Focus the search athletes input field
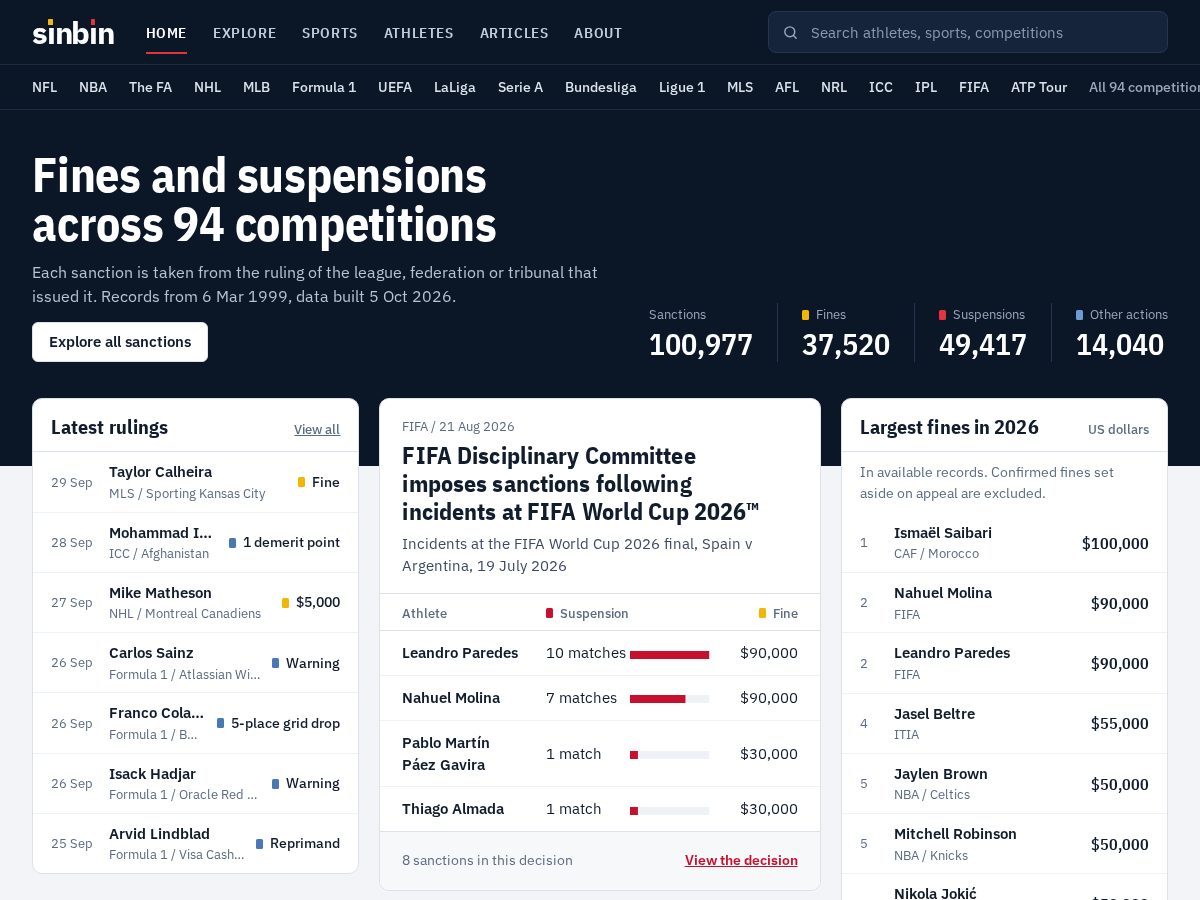The height and width of the screenshot is (900, 1200). (x=967, y=32)
